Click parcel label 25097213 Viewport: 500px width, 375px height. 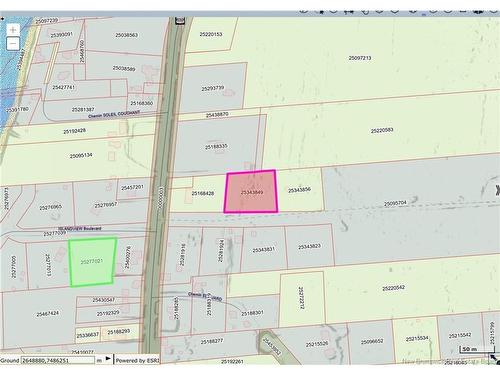pos(360,58)
